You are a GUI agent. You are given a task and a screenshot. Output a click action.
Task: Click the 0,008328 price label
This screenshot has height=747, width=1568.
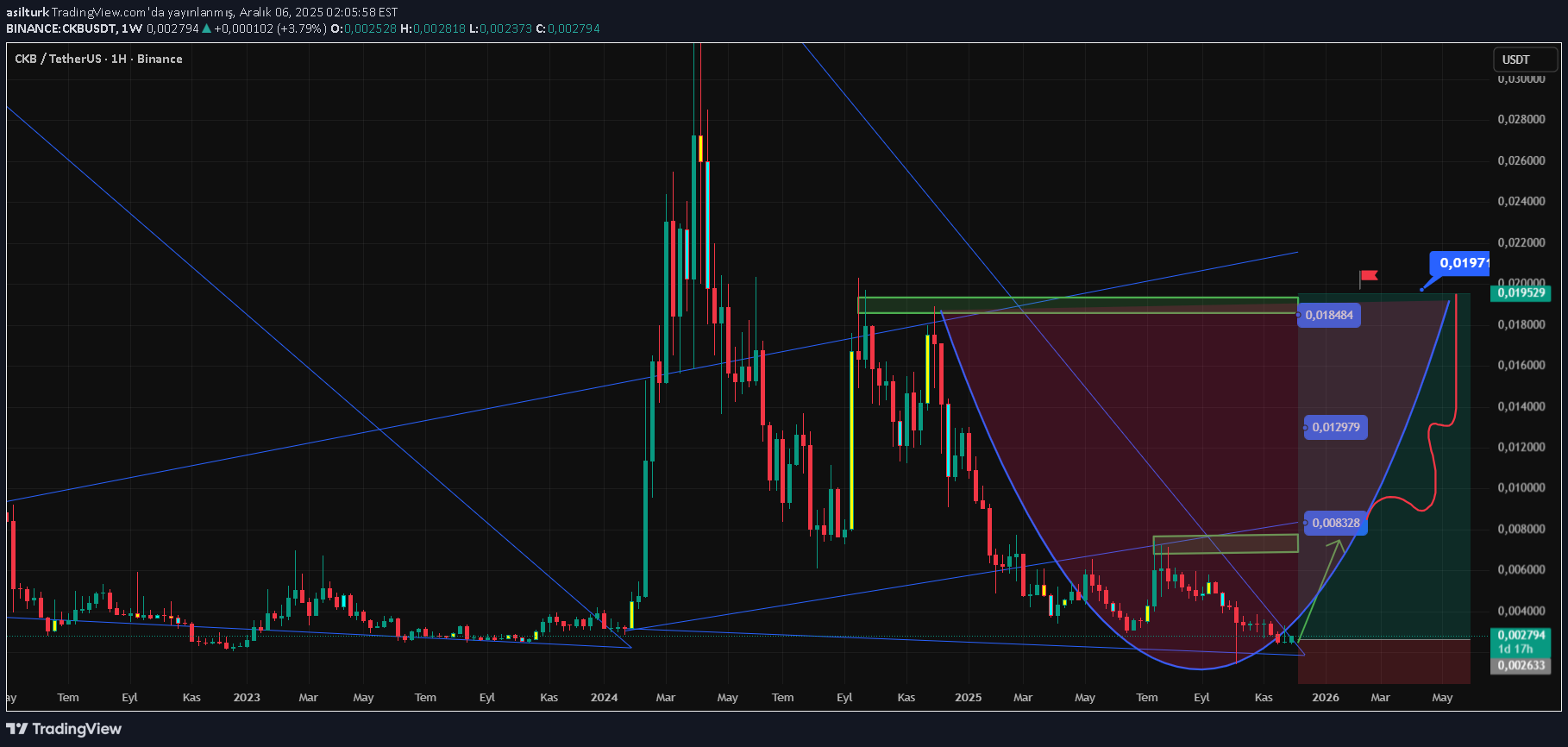1335,523
